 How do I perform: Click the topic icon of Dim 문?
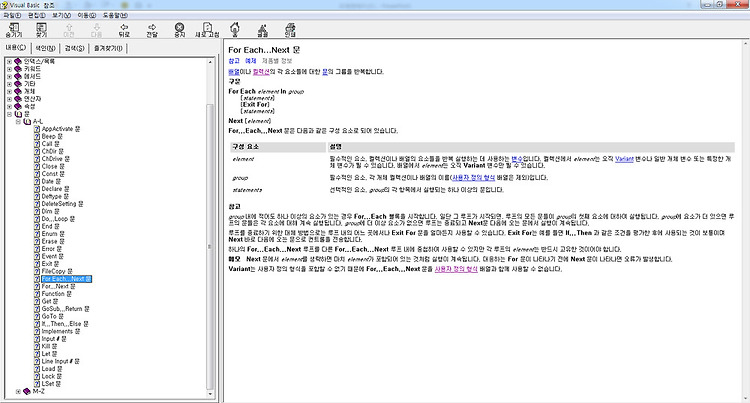37,211
